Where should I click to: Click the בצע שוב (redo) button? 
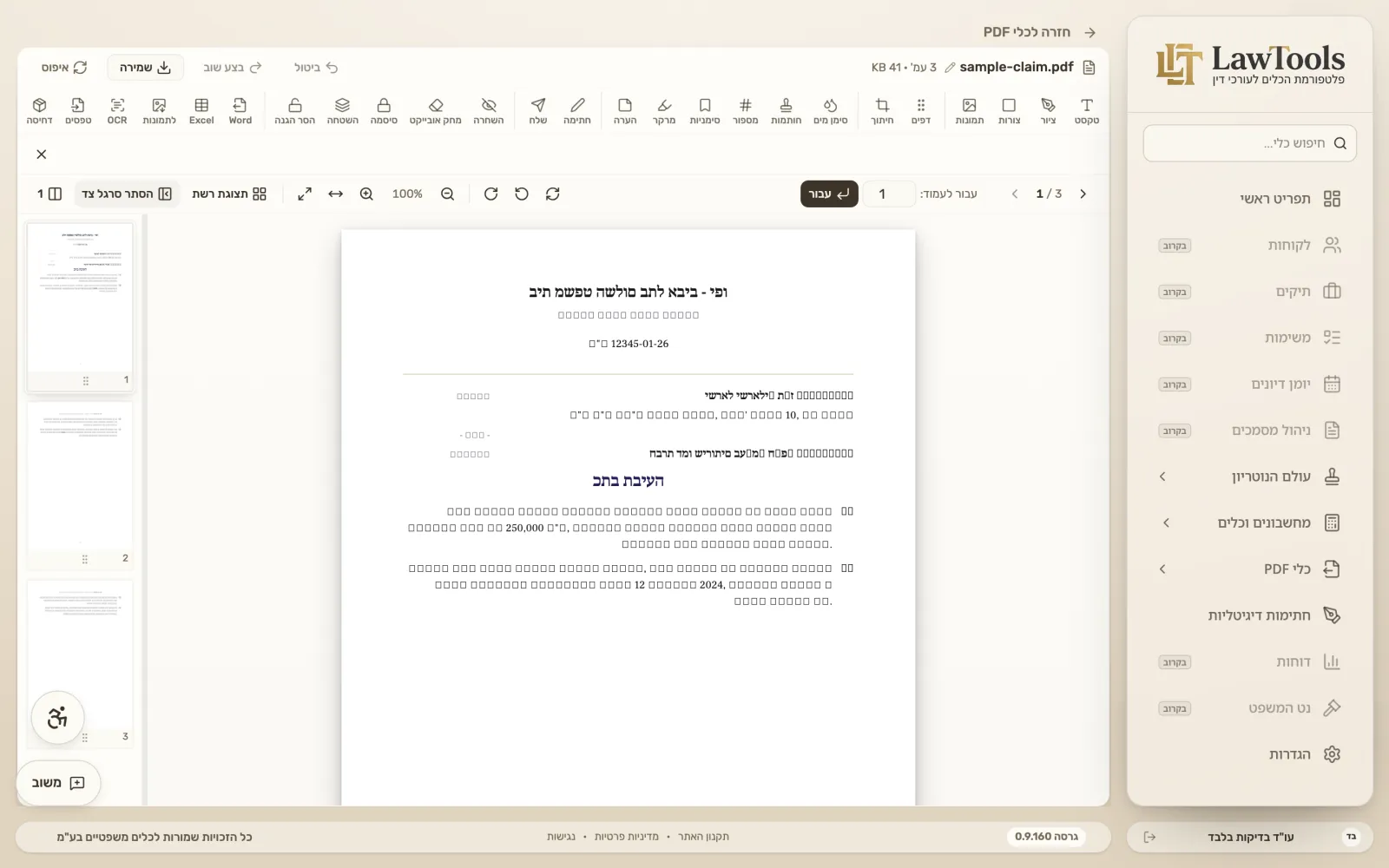232,67
